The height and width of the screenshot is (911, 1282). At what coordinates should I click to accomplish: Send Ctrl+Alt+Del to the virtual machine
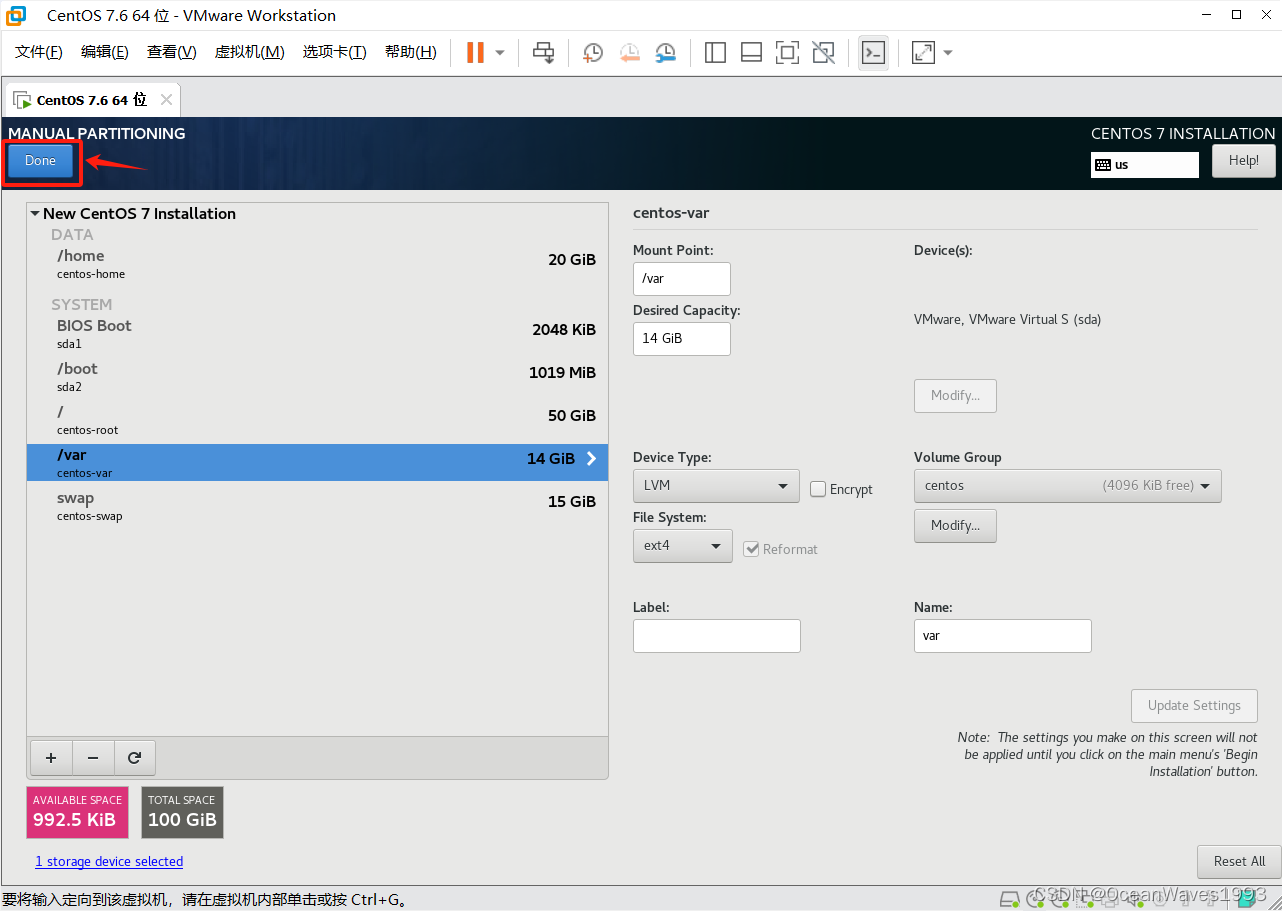point(543,53)
